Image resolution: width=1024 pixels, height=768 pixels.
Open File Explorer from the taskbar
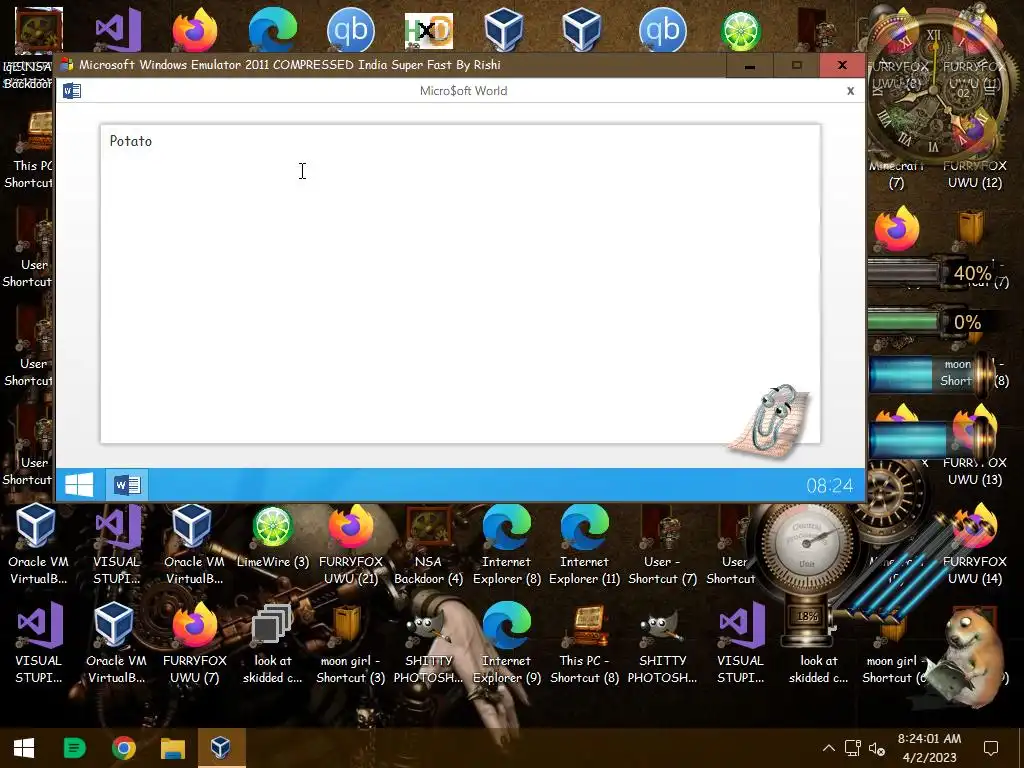pos(173,748)
